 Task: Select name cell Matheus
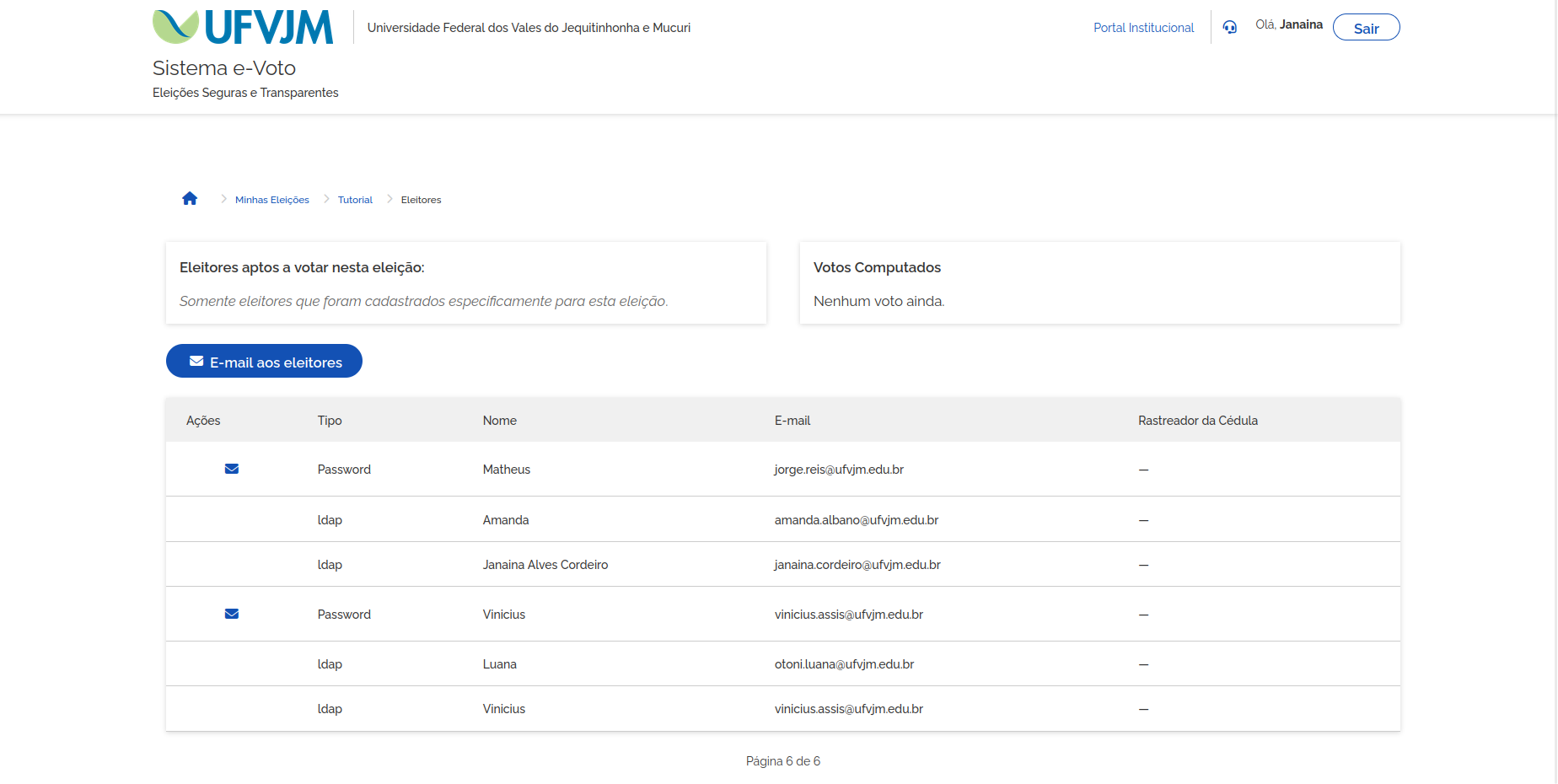[x=507, y=470]
